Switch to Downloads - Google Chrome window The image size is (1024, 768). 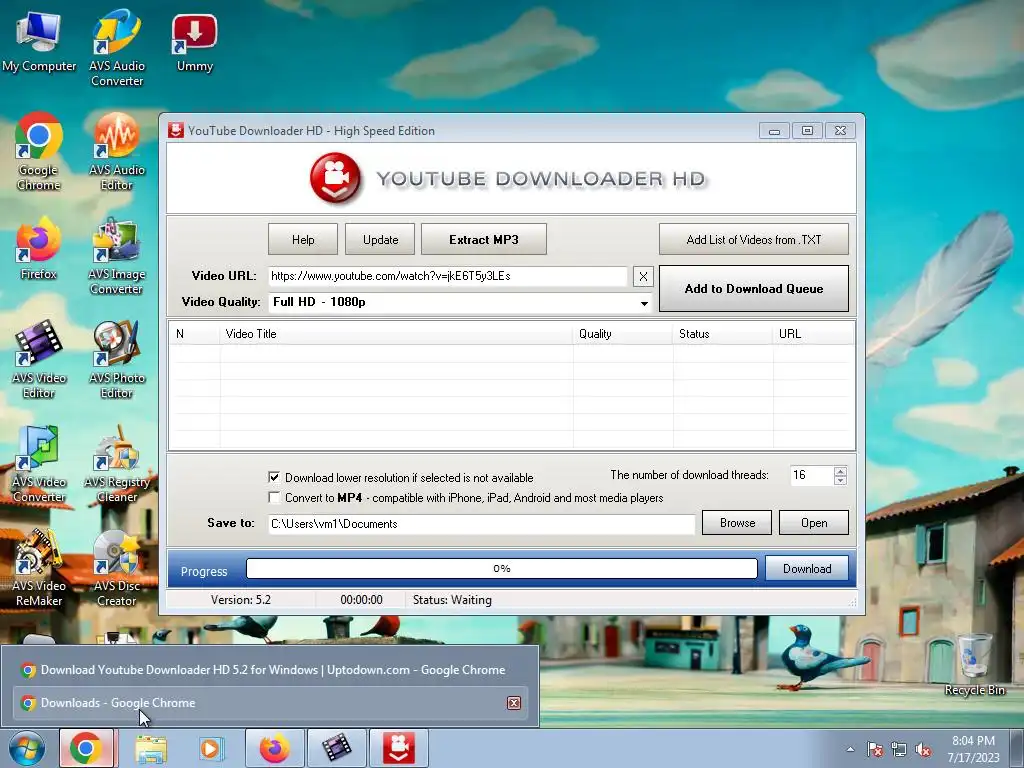269,703
